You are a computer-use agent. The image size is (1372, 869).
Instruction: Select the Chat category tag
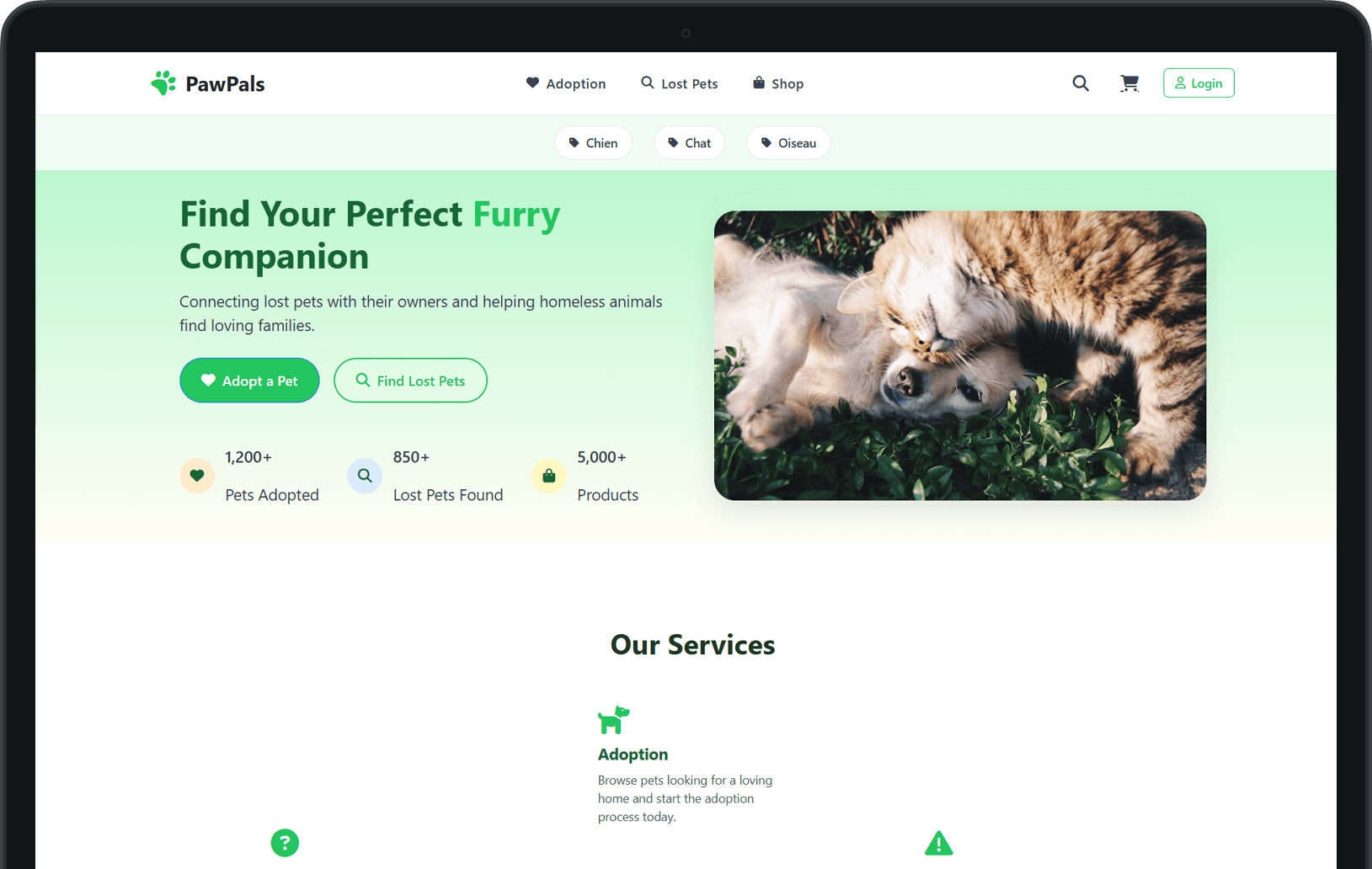(x=690, y=143)
